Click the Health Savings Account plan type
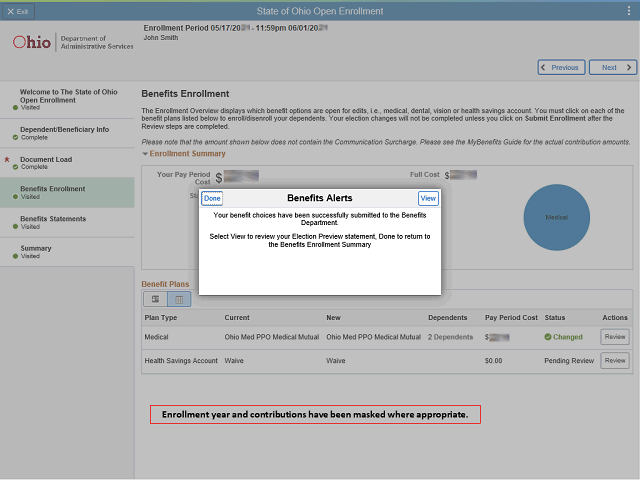 click(181, 361)
